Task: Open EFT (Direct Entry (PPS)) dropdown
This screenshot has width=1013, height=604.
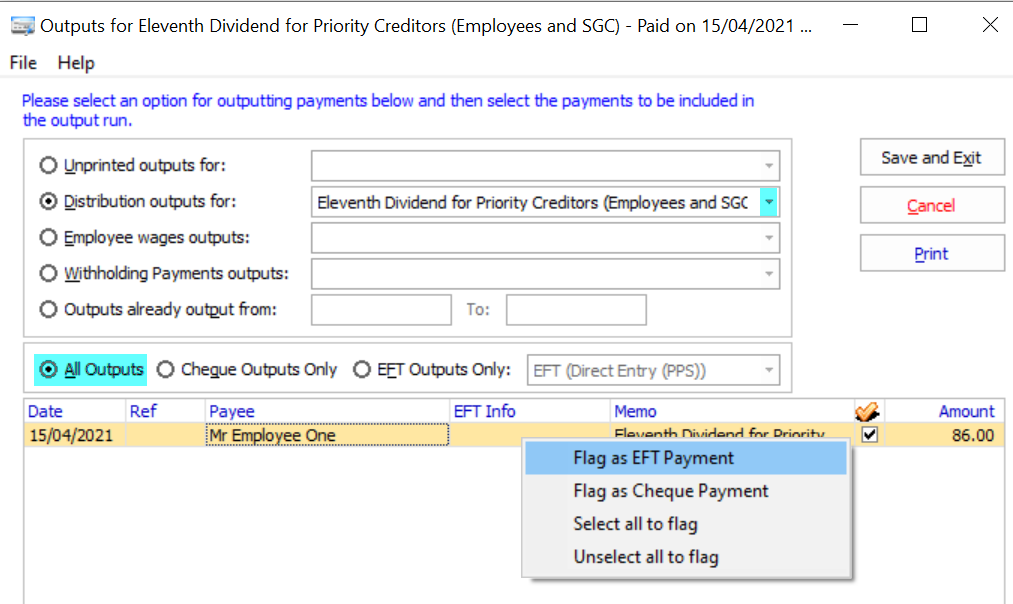Action: 768,371
